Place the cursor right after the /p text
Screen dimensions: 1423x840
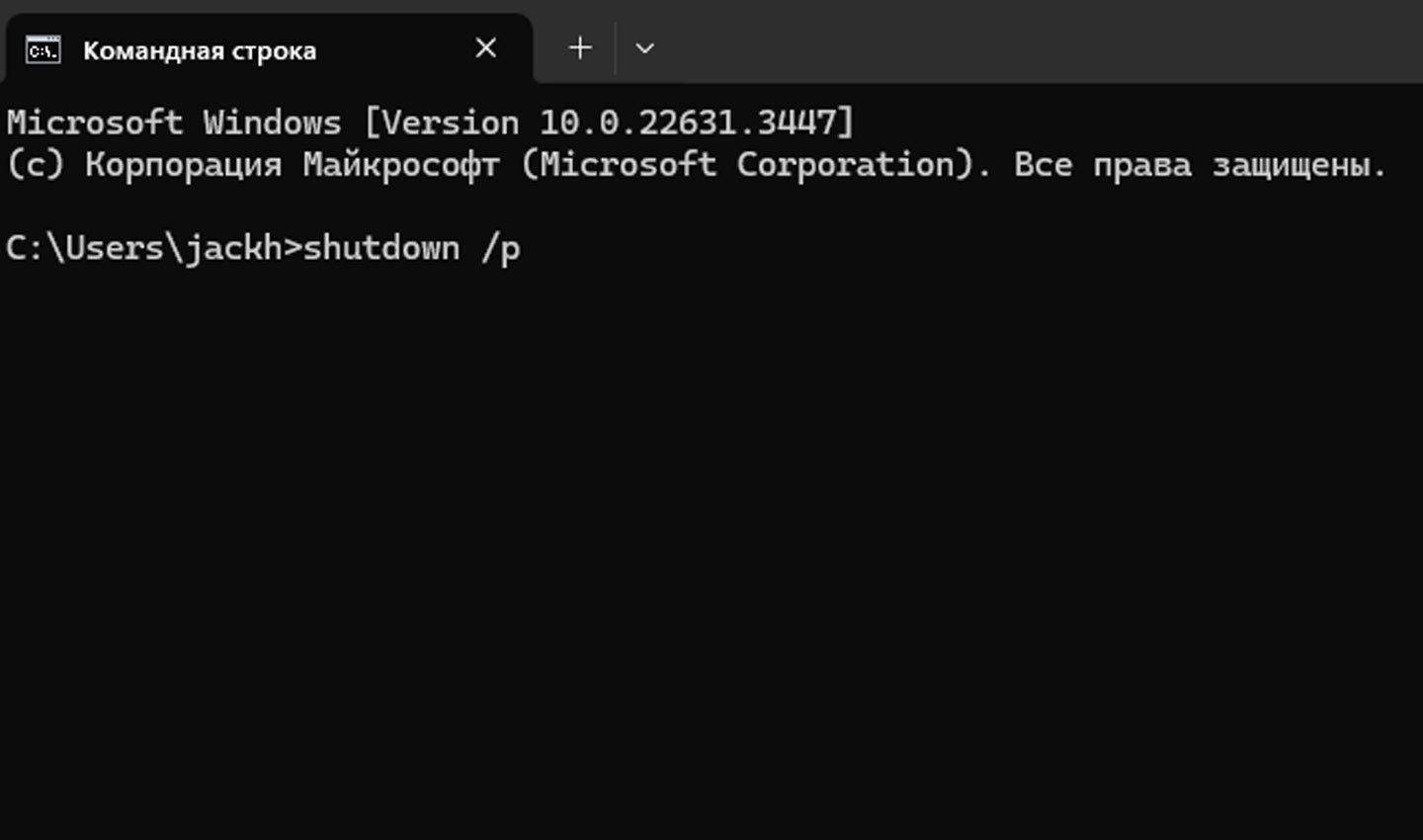point(523,249)
